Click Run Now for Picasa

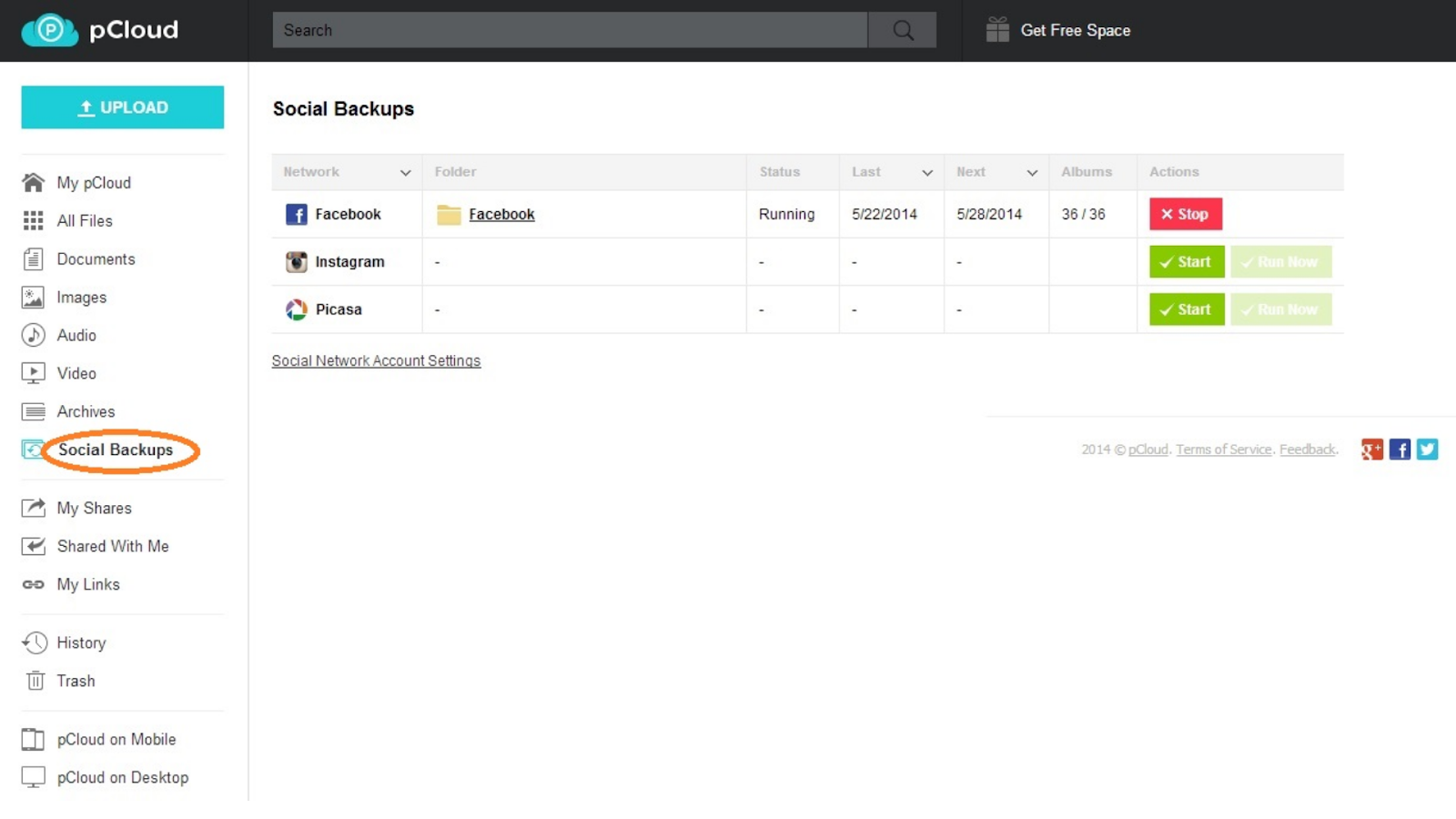pyautogui.click(x=1281, y=309)
